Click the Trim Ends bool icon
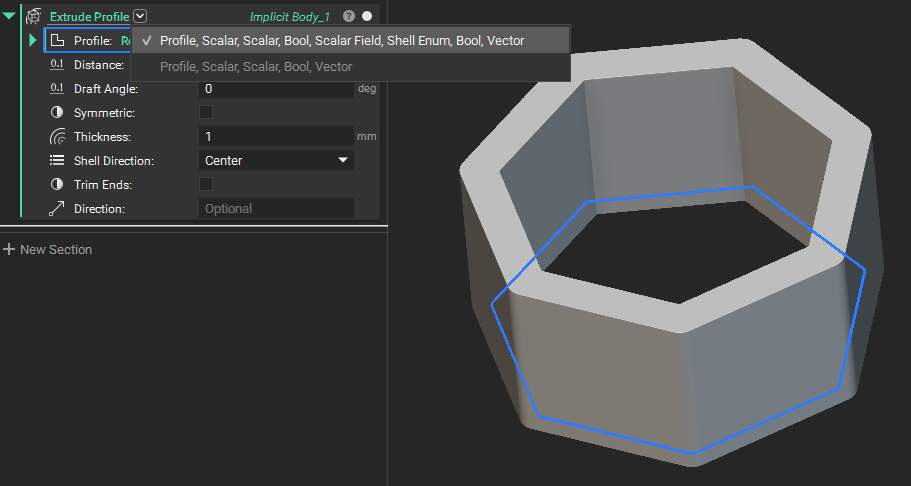 (x=57, y=185)
